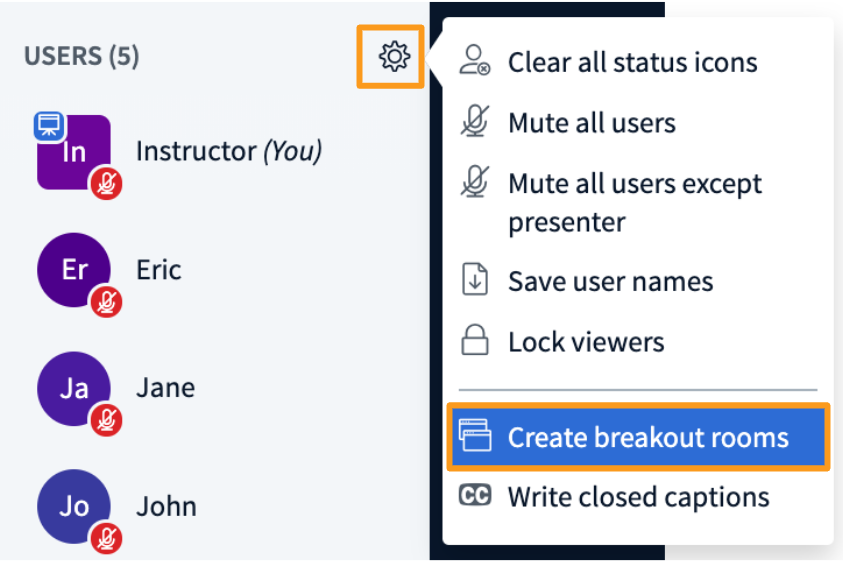The width and height of the screenshot is (843, 561).
Task: Click the presenter badge on Instructor avatar
Action: [49, 127]
